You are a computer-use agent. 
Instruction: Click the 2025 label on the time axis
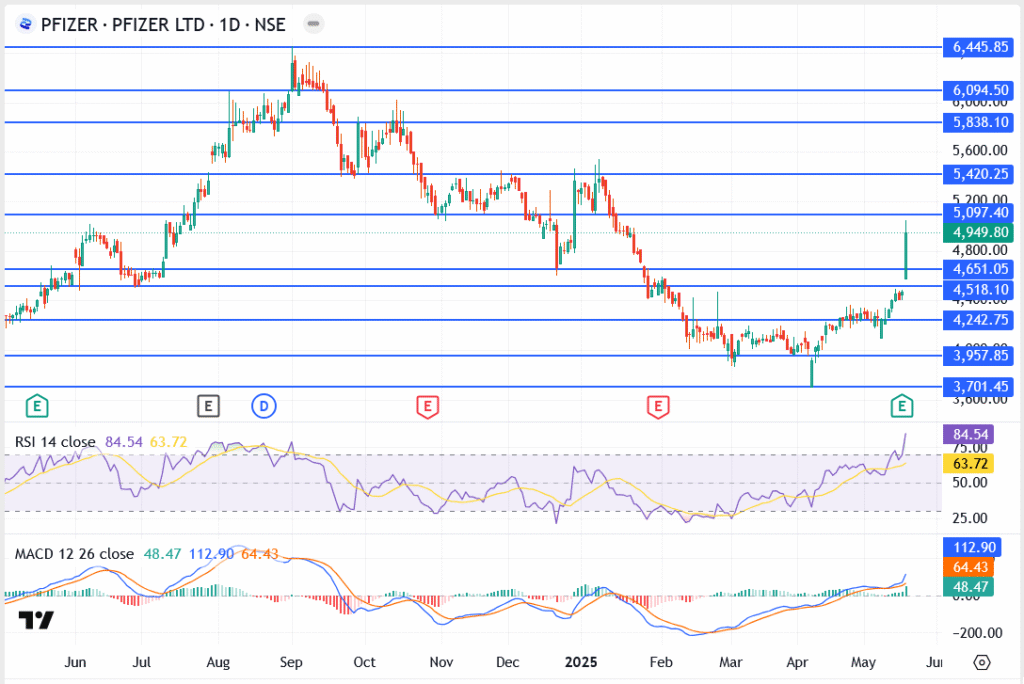click(581, 662)
